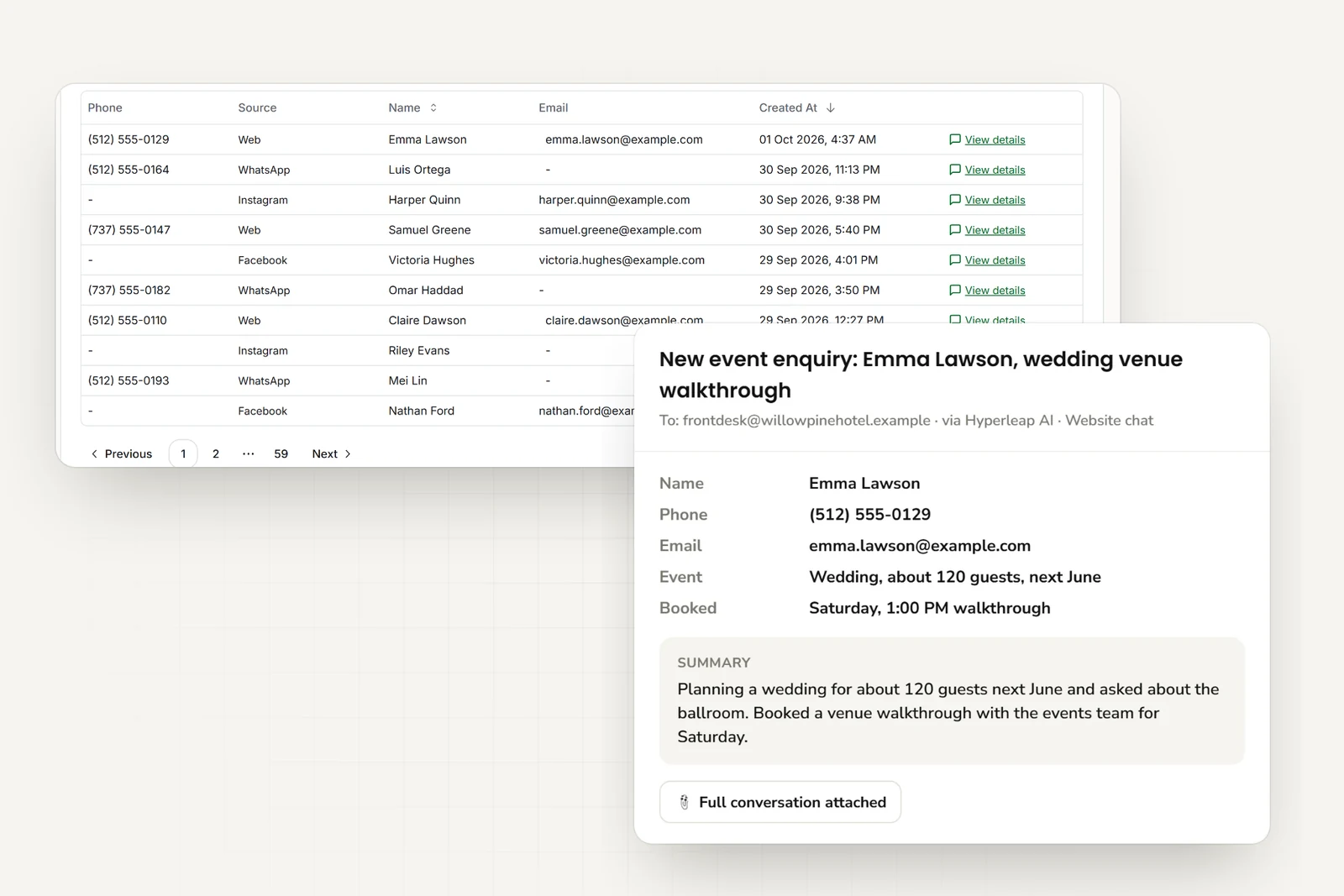Click the Previous page button

(x=122, y=453)
